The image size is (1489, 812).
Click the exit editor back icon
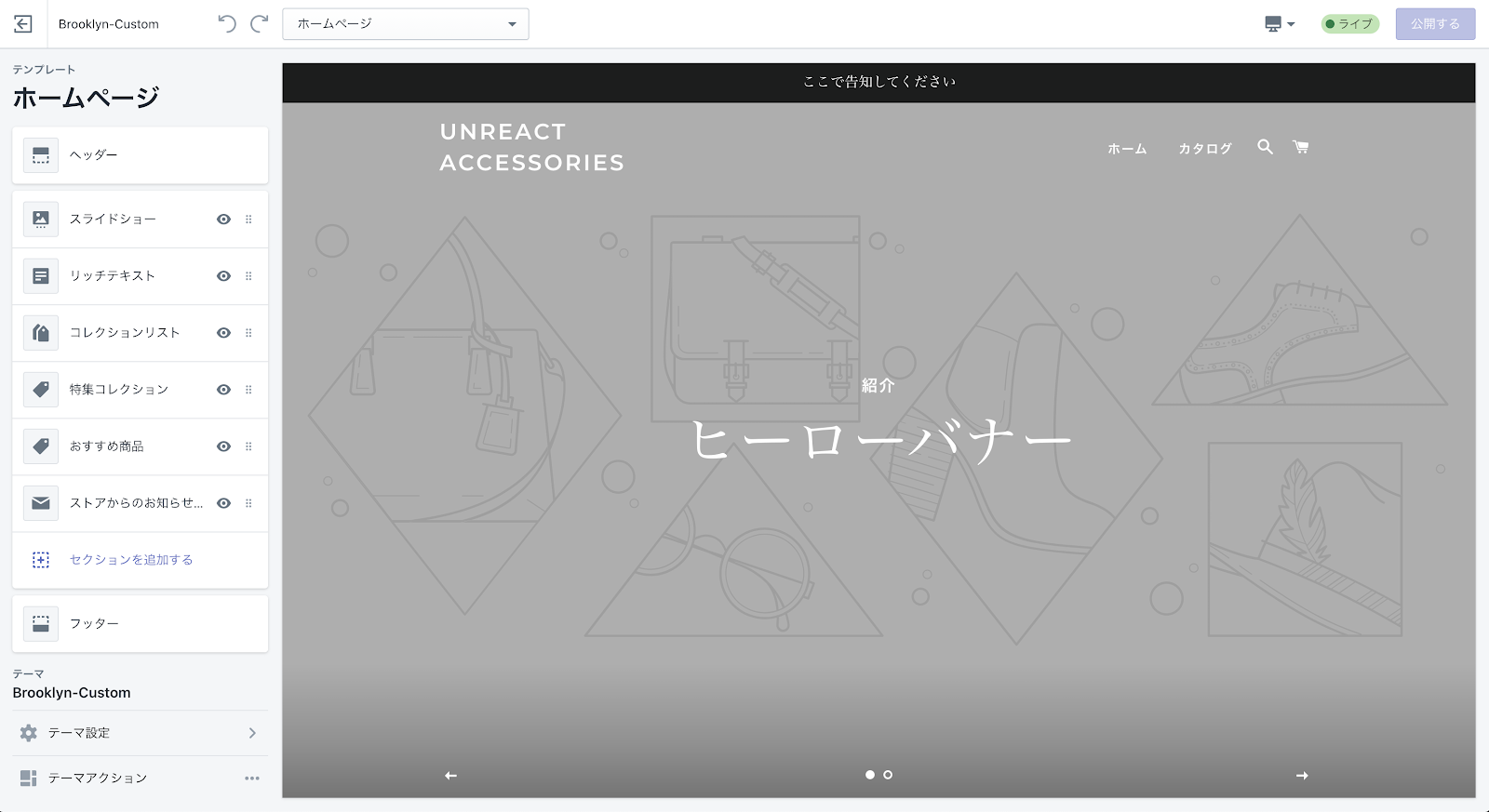tap(23, 24)
